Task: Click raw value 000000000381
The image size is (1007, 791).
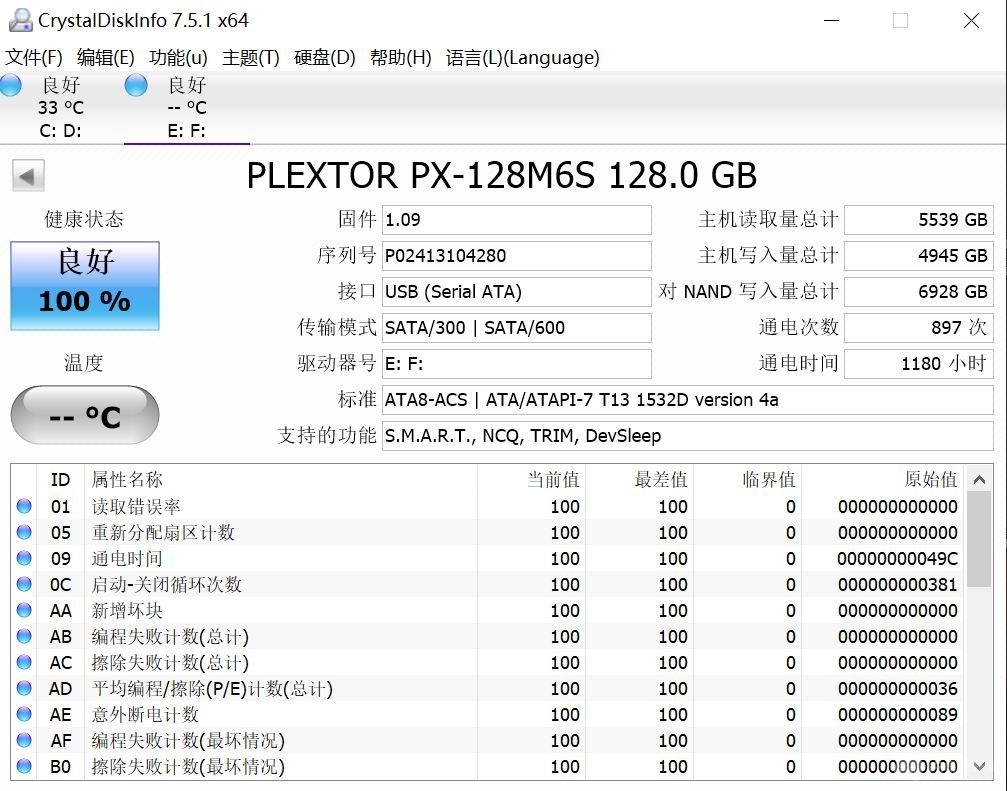Action: 897,584
